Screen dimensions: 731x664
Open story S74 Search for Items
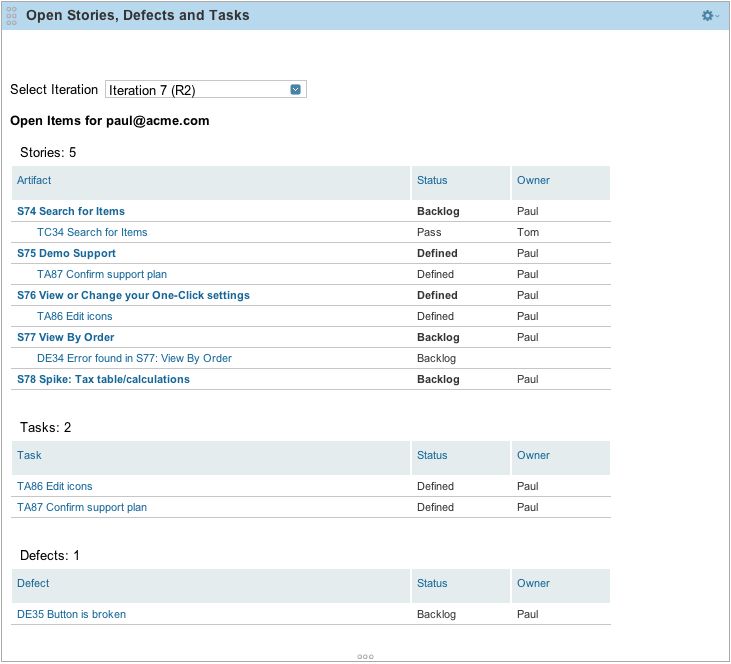[71, 211]
